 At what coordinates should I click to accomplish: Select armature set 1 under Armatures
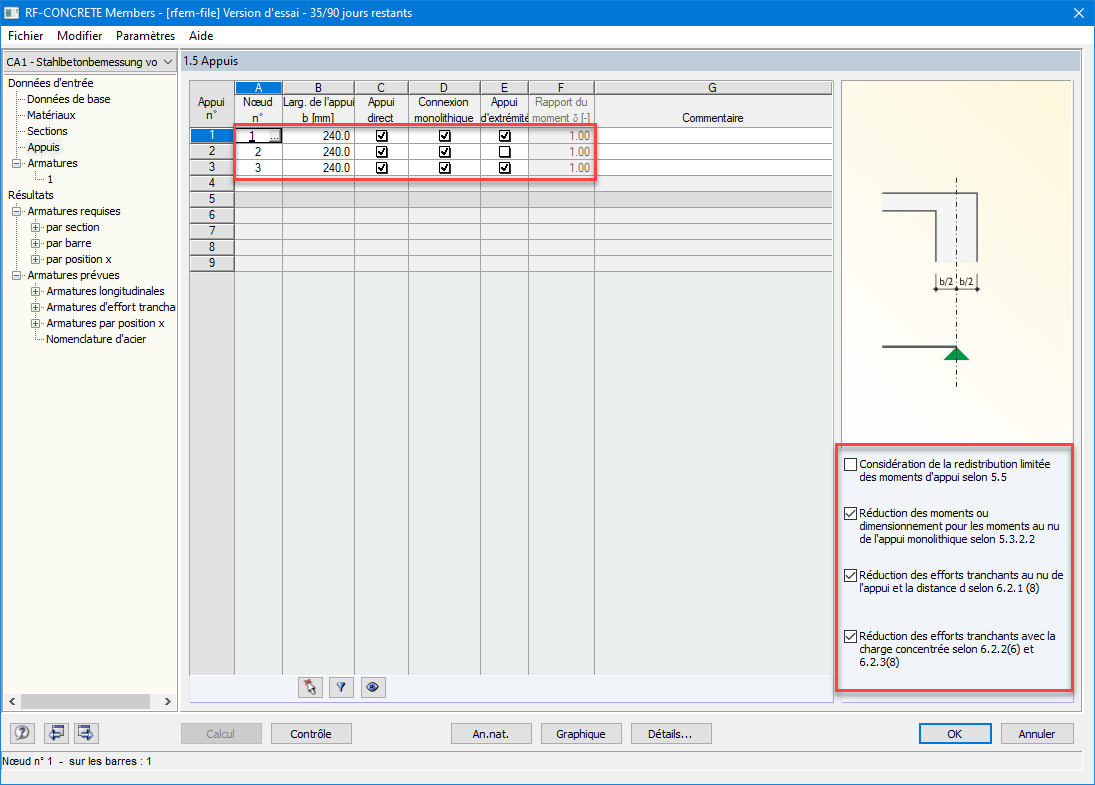tap(50, 179)
